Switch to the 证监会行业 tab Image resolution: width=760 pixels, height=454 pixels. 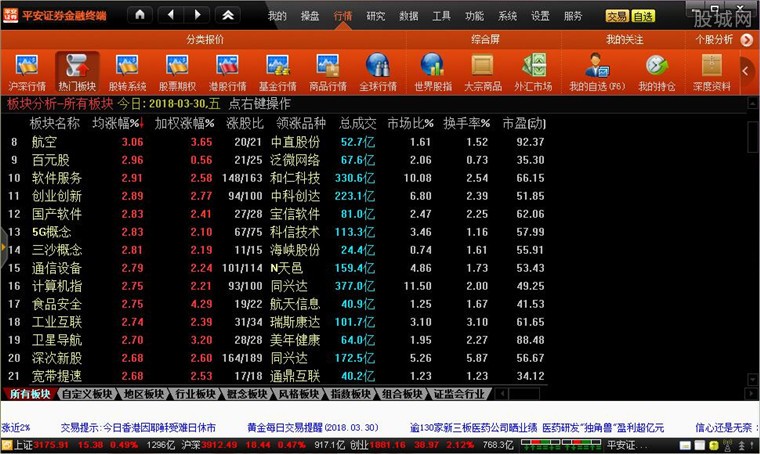(459, 394)
